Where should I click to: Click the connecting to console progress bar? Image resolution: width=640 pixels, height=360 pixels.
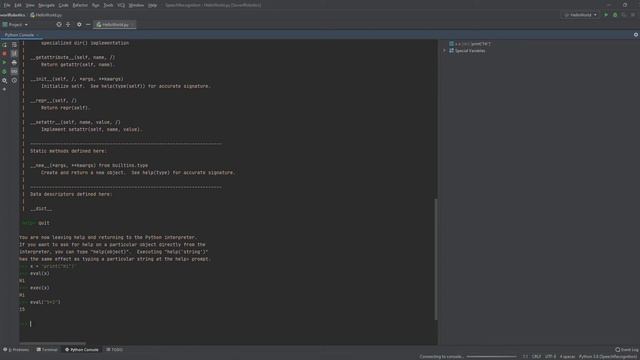[x=491, y=356]
